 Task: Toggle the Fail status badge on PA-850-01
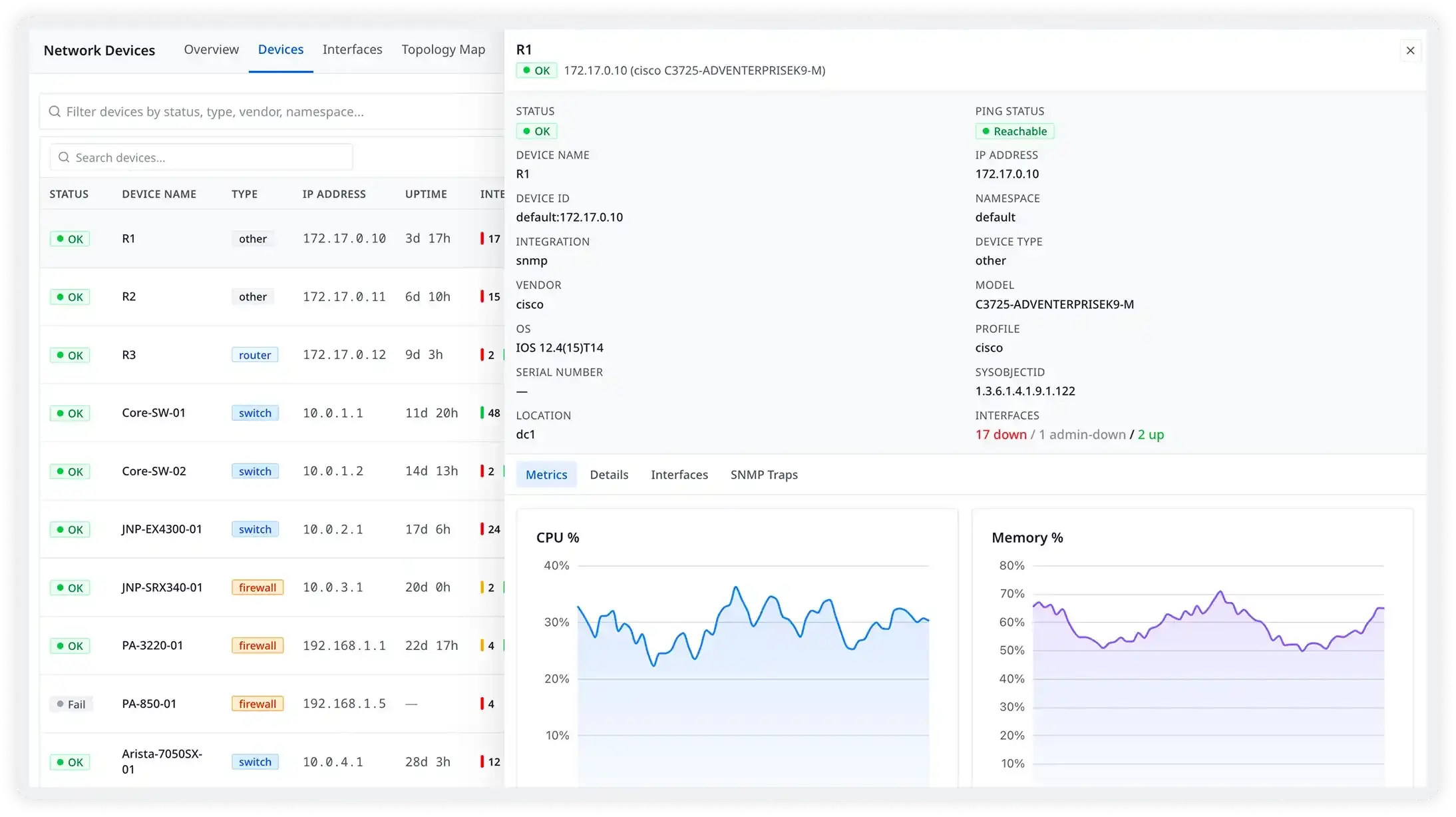[71, 704]
